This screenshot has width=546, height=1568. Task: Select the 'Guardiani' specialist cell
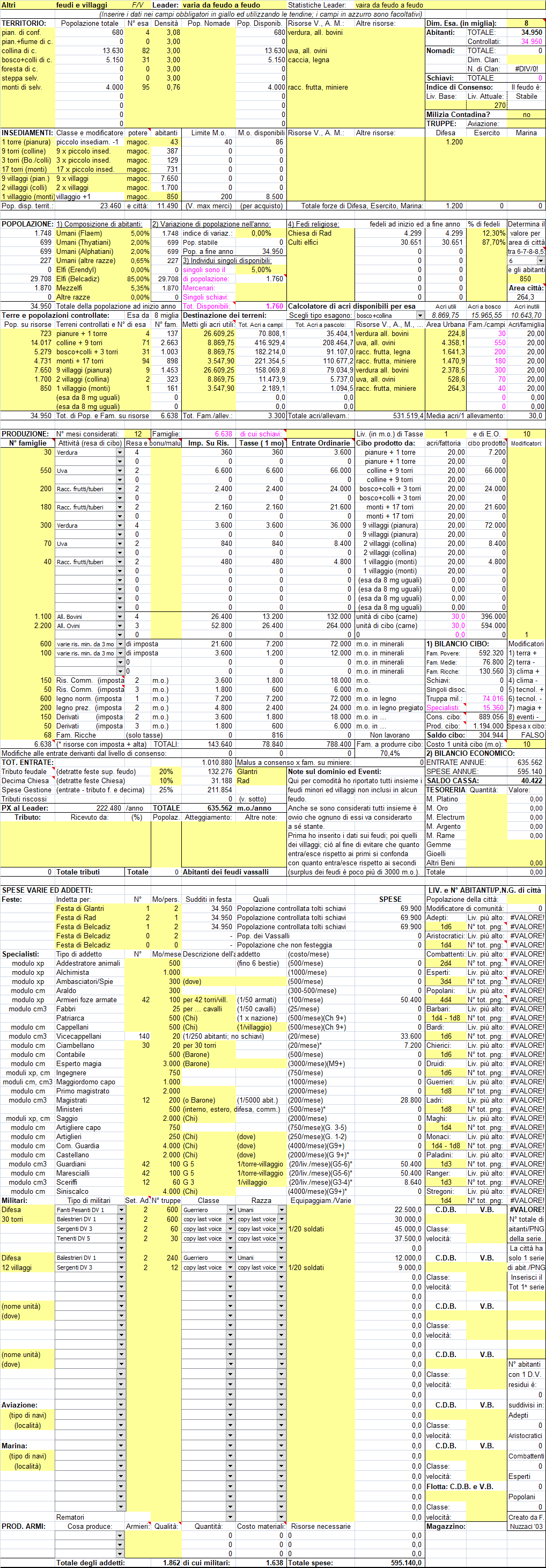[90, 1164]
